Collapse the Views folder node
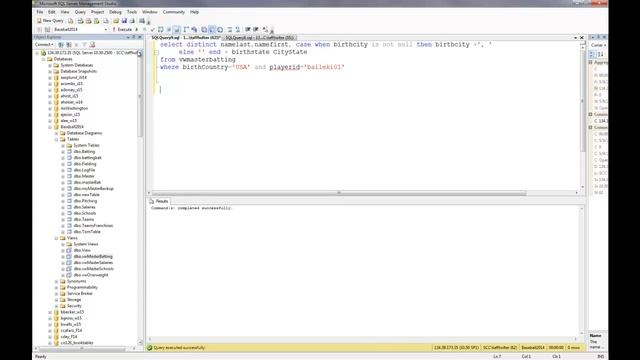The image size is (640, 360). point(57,238)
